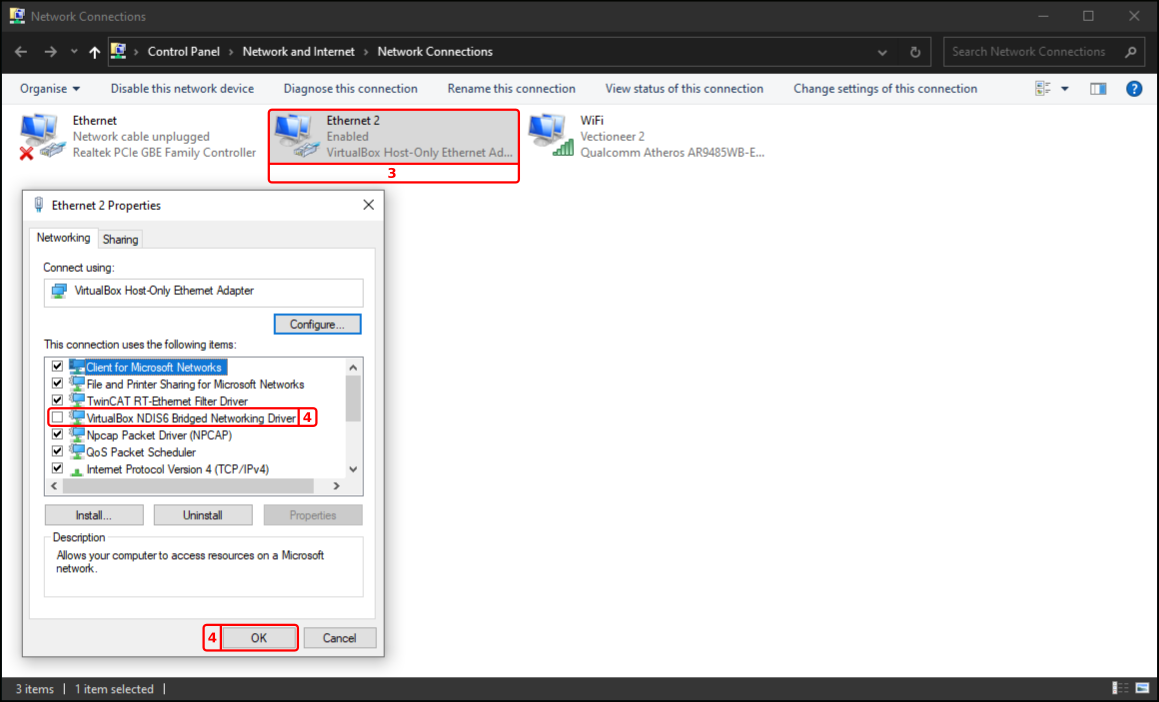This screenshot has width=1159, height=702.
Task: Toggle the preview pane icon
Action: 1098,89
